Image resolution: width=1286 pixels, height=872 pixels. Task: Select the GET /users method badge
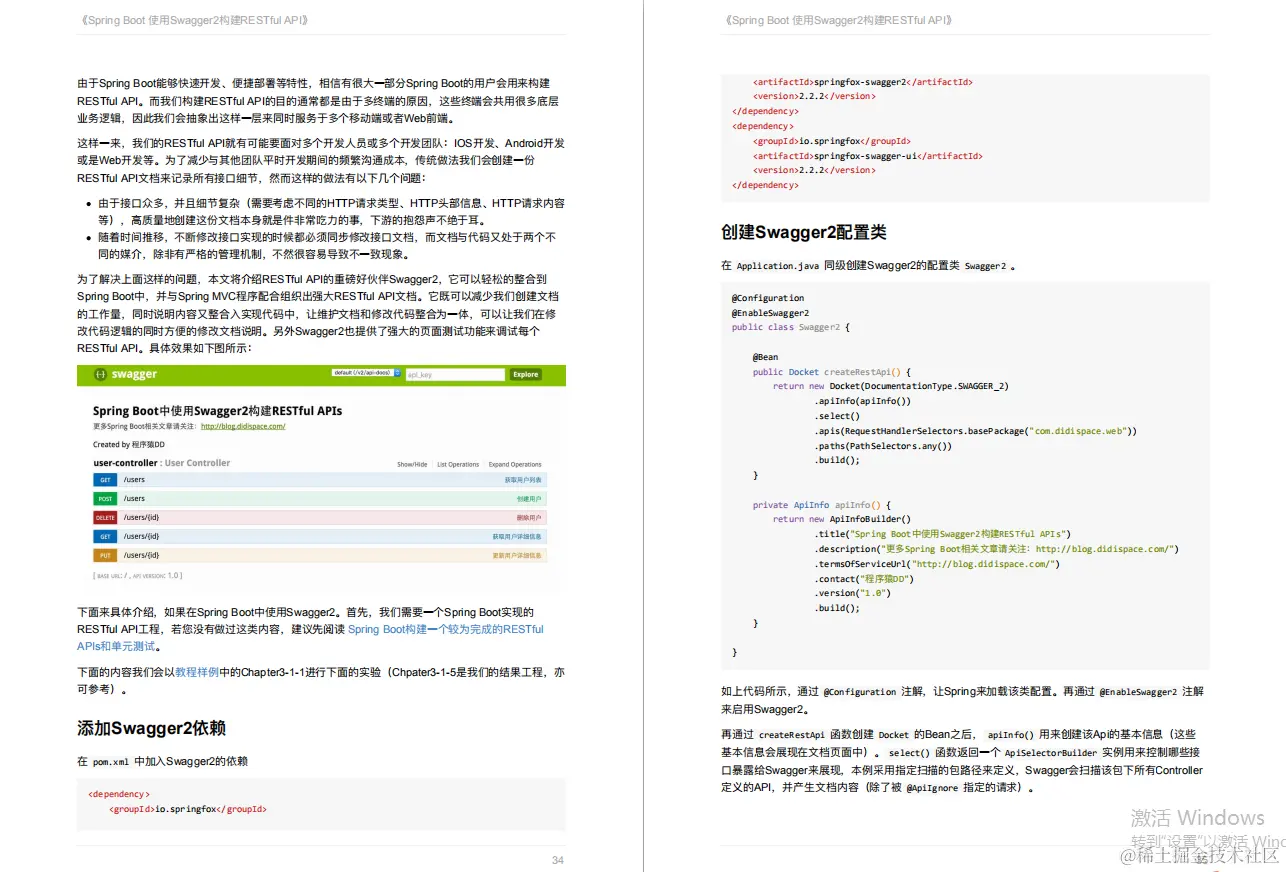pos(105,479)
